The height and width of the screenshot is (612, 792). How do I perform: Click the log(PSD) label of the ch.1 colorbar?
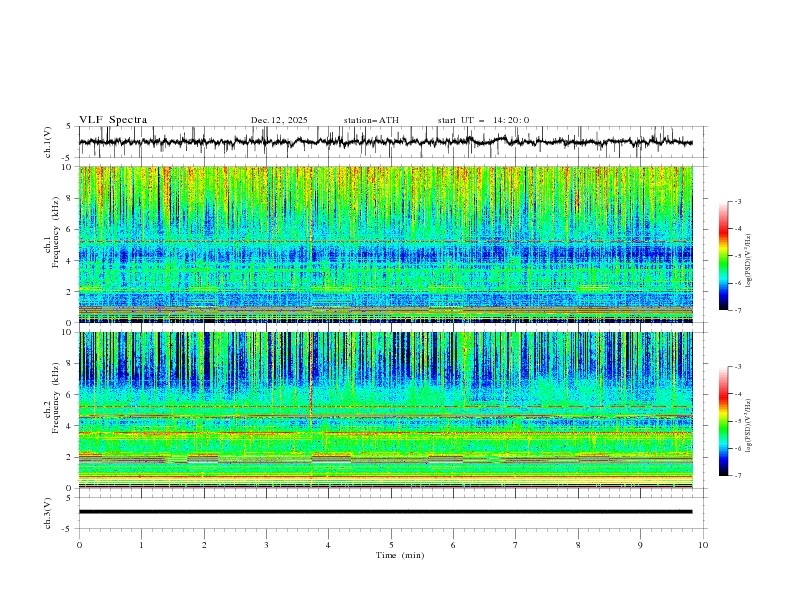click(749, 261)
